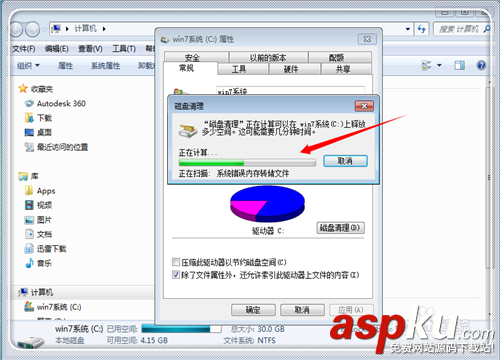Image resolution: width=500 pixels, height=360 pixels.
Task: Click the 属性 toolbar button in Explorer
Action: pyautogui.click(x=65, y=65)
